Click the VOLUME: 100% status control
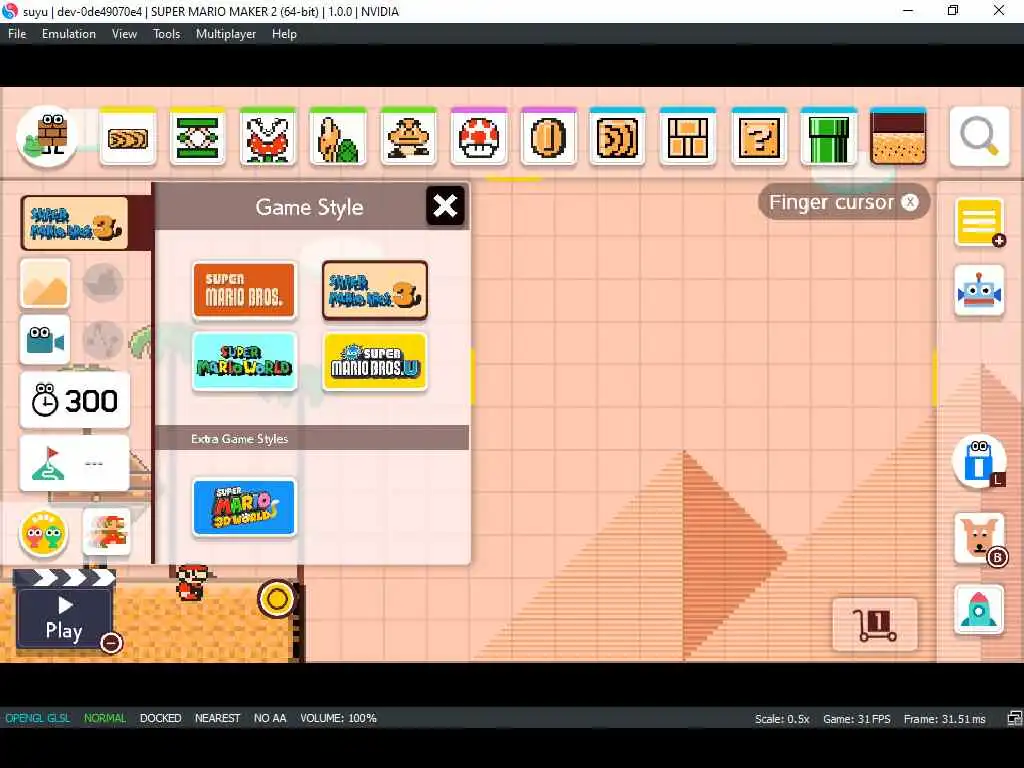The width and height of the screenshot is (1024, 768). tap(338, 718)
